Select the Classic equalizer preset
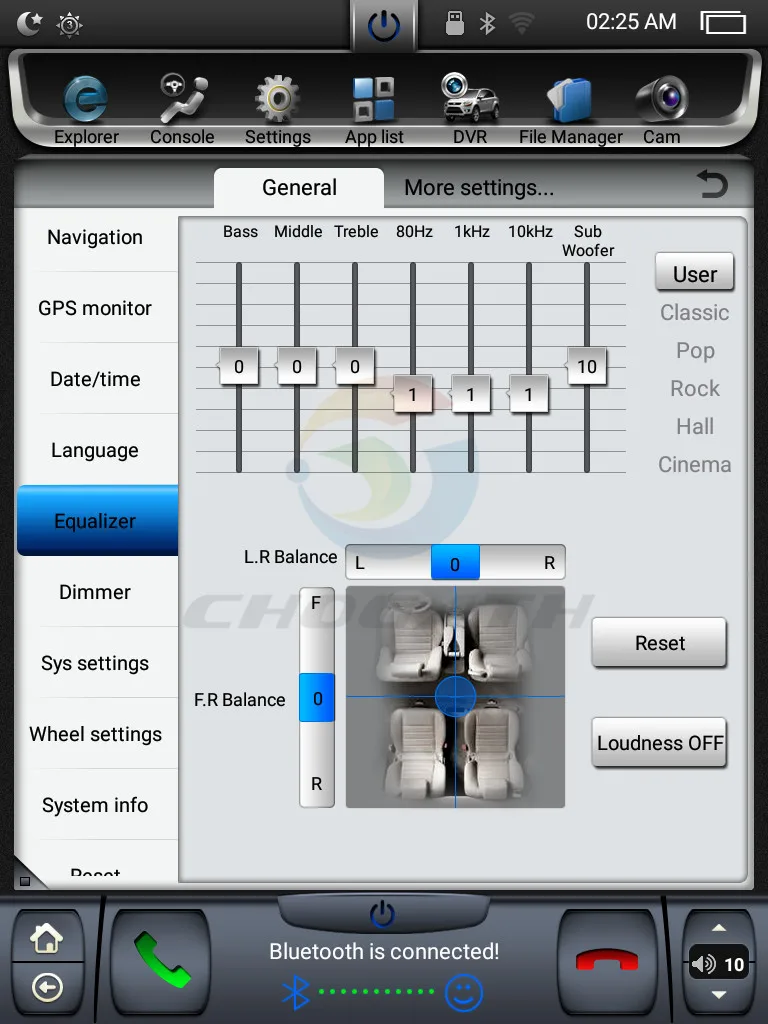Viewport: 768px width, 1024px height. 695,312
